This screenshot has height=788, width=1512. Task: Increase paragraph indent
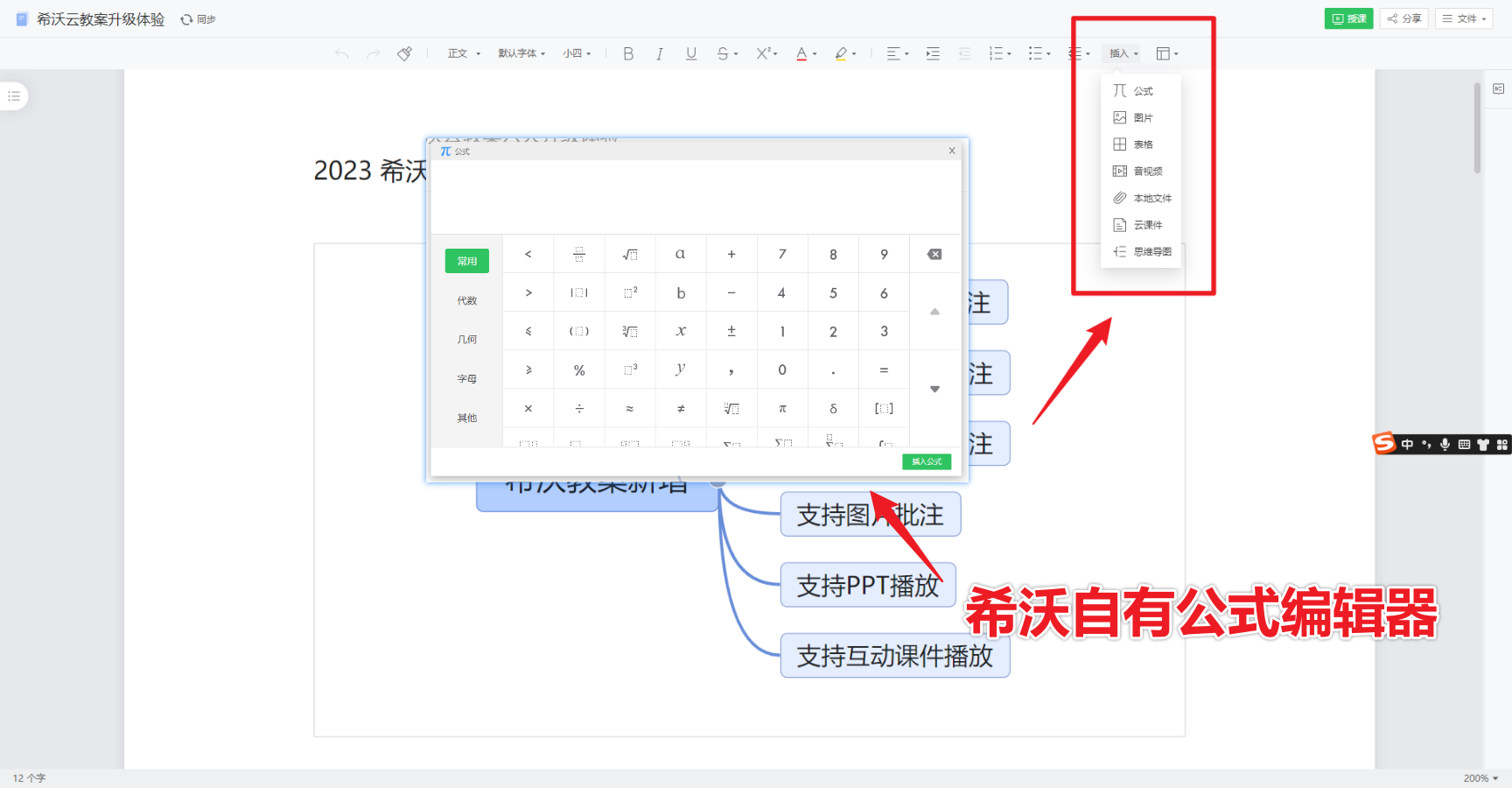tap(933, 53)
